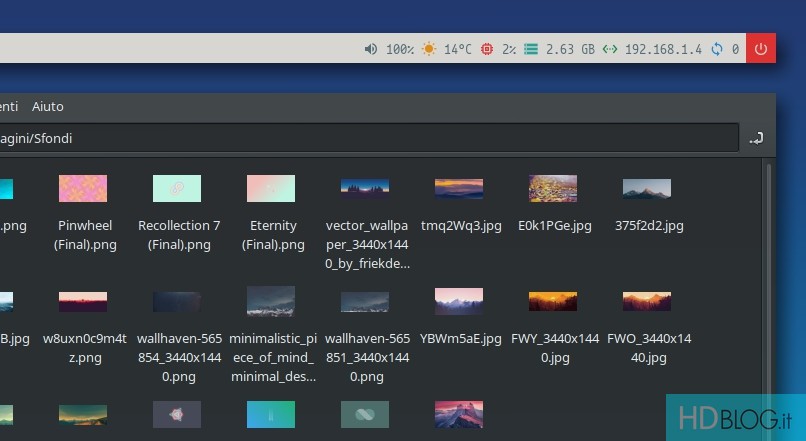Select blue gradient thumbnail in bottom row
Screen dimensions: 806x441
[271, 414]
